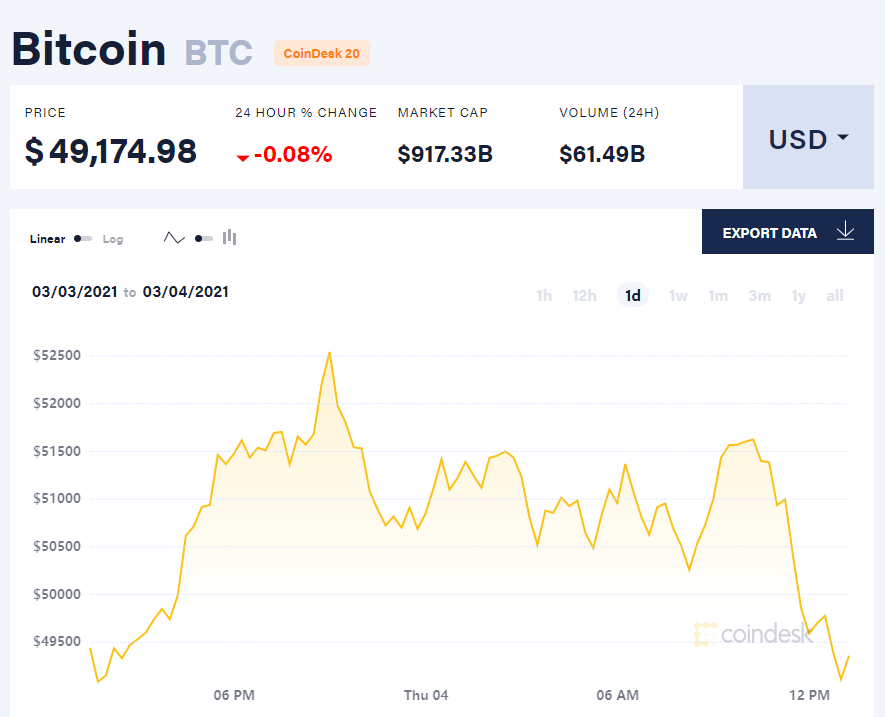Click the dropdown arrow beside USD
This screenshot has width=885, height=717.
pos(843,137)
